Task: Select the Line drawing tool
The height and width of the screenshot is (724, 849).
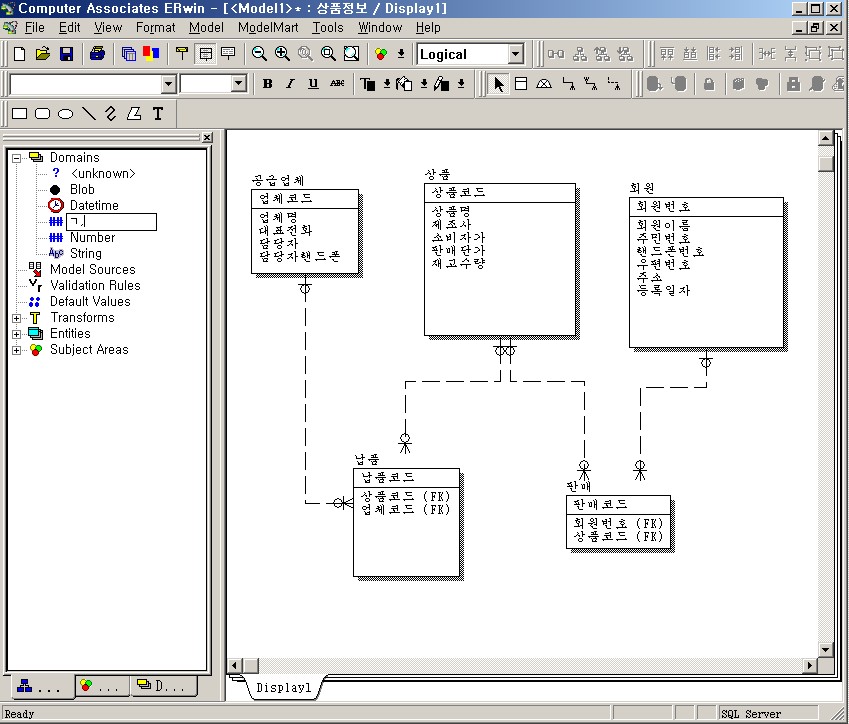Action: pos(88,114)
